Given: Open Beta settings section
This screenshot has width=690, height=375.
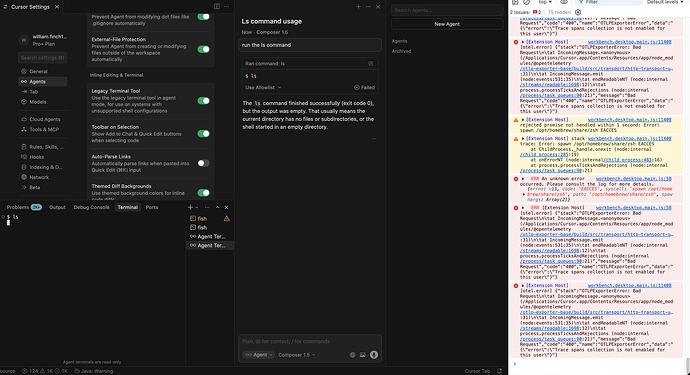Looking at the screenshot, I should [x=43, y=187].
